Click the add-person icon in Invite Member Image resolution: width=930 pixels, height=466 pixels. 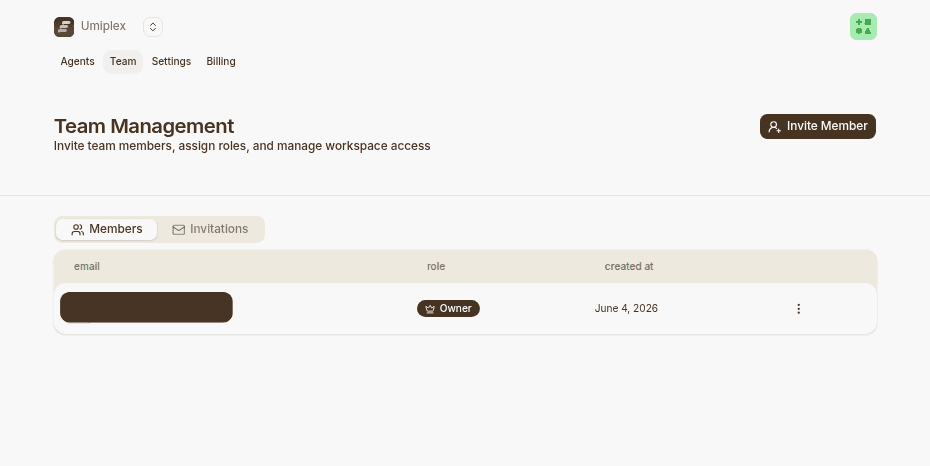[774, 127]
